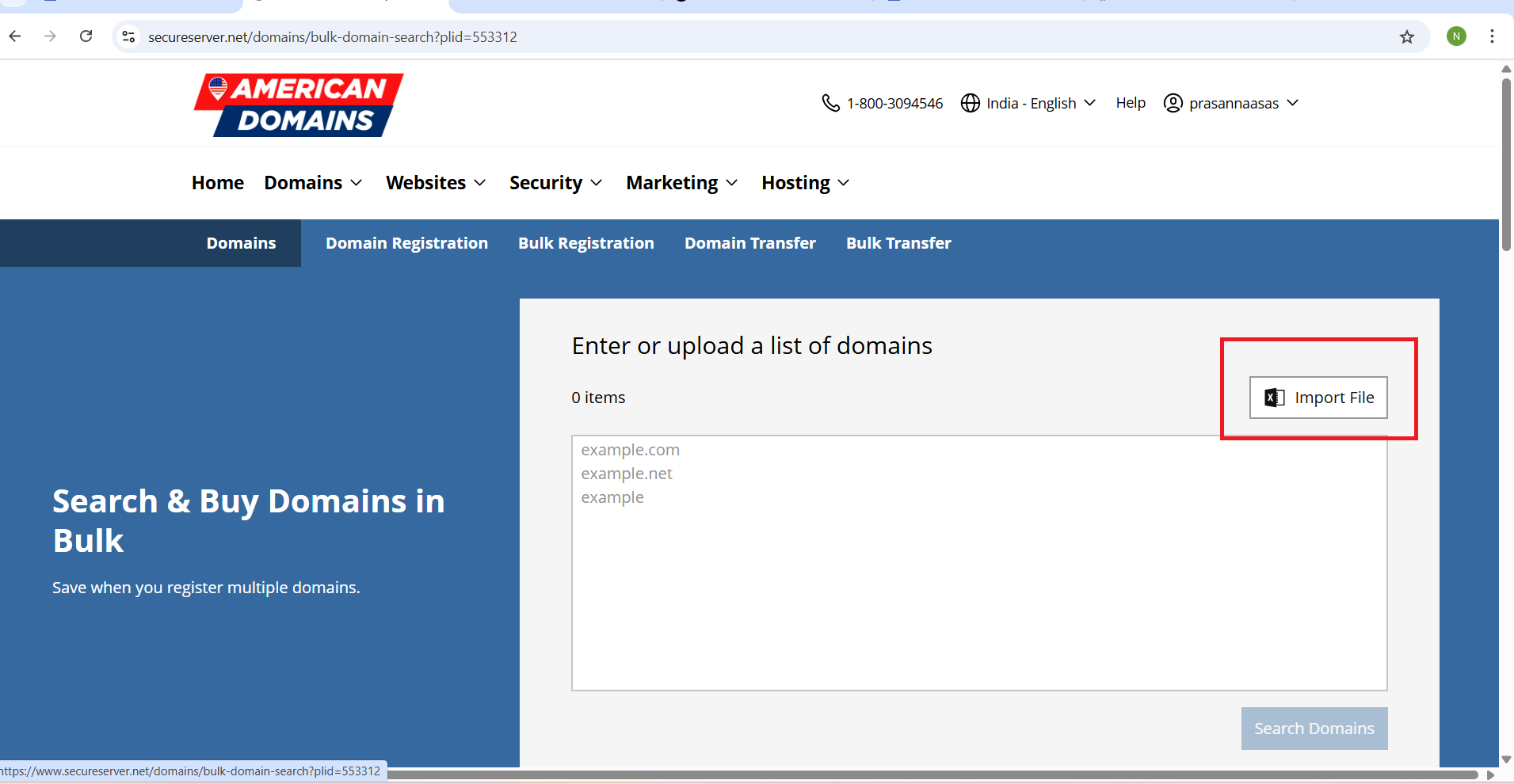Click the green profile avatar icon

click(x=1455, y=36)
